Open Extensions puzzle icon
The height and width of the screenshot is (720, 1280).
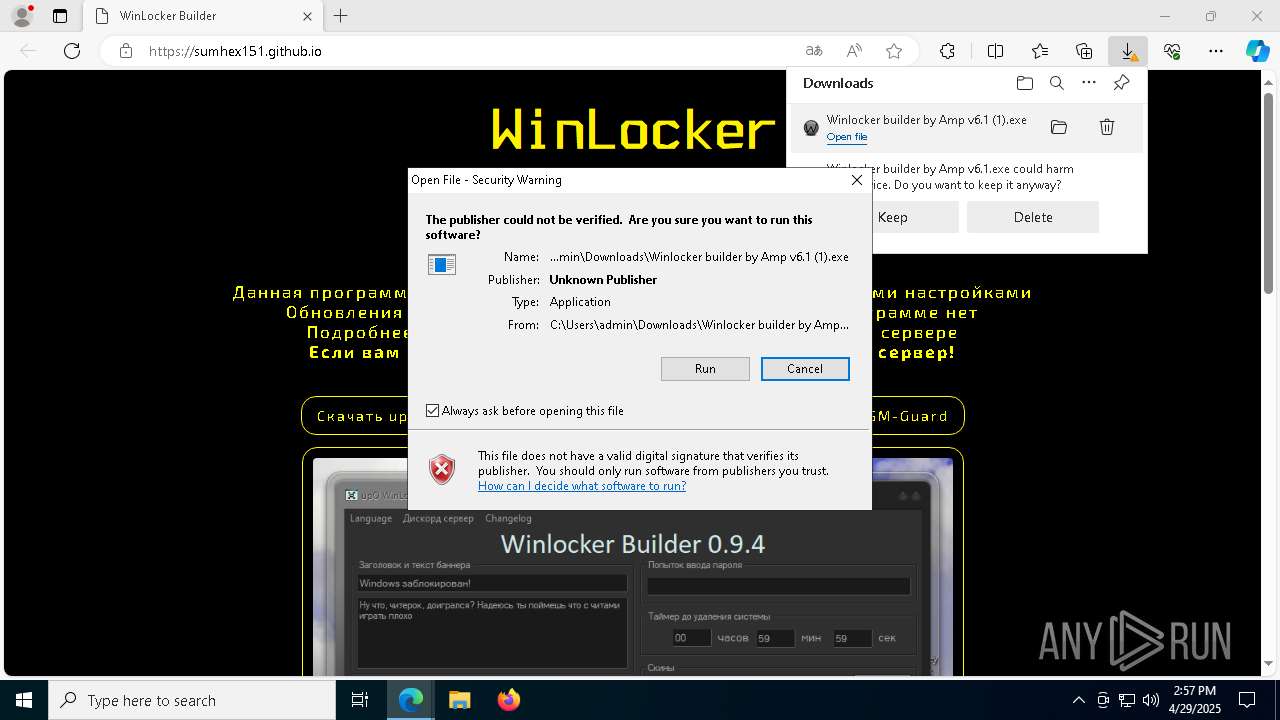tap(947, 51)
